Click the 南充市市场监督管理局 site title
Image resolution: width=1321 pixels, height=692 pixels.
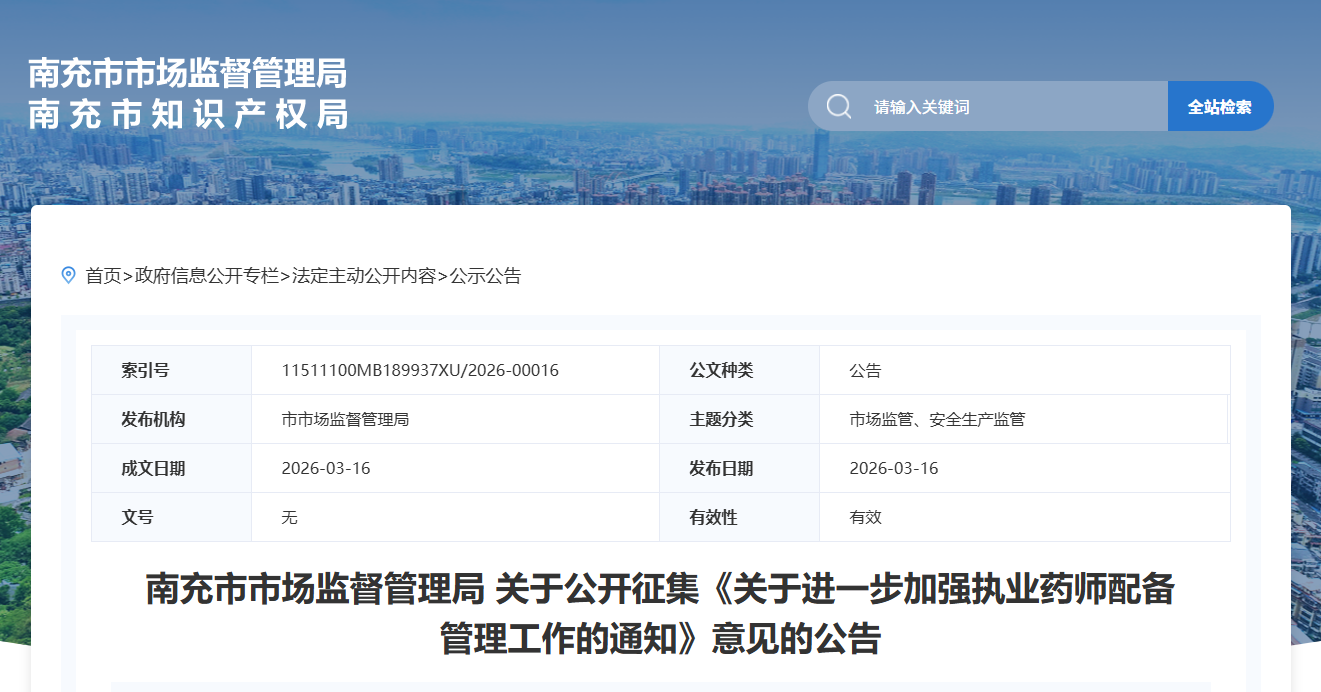click(x=188, y=73)
